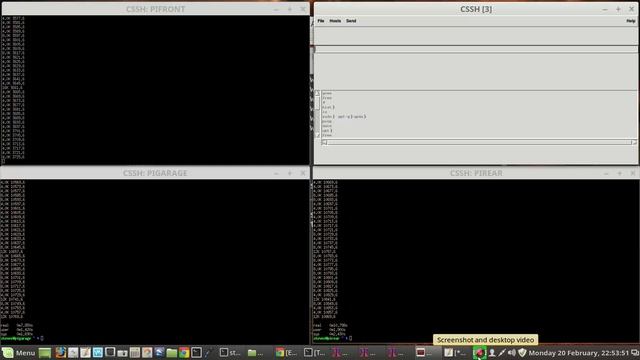Open the camera folder launcher icon

pos(122,353)
